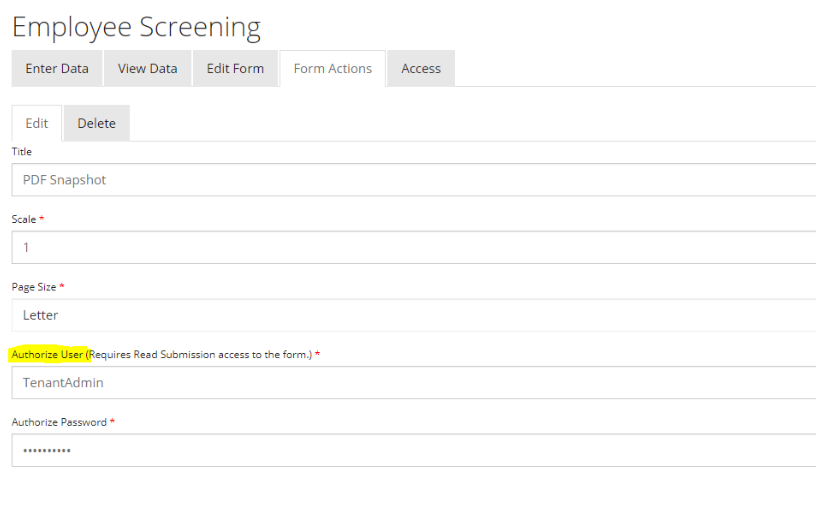Image resolution: width=839 pixels, height=517 pixels.
Task: Click the Authorize Password label
Action: coord(59,422)
